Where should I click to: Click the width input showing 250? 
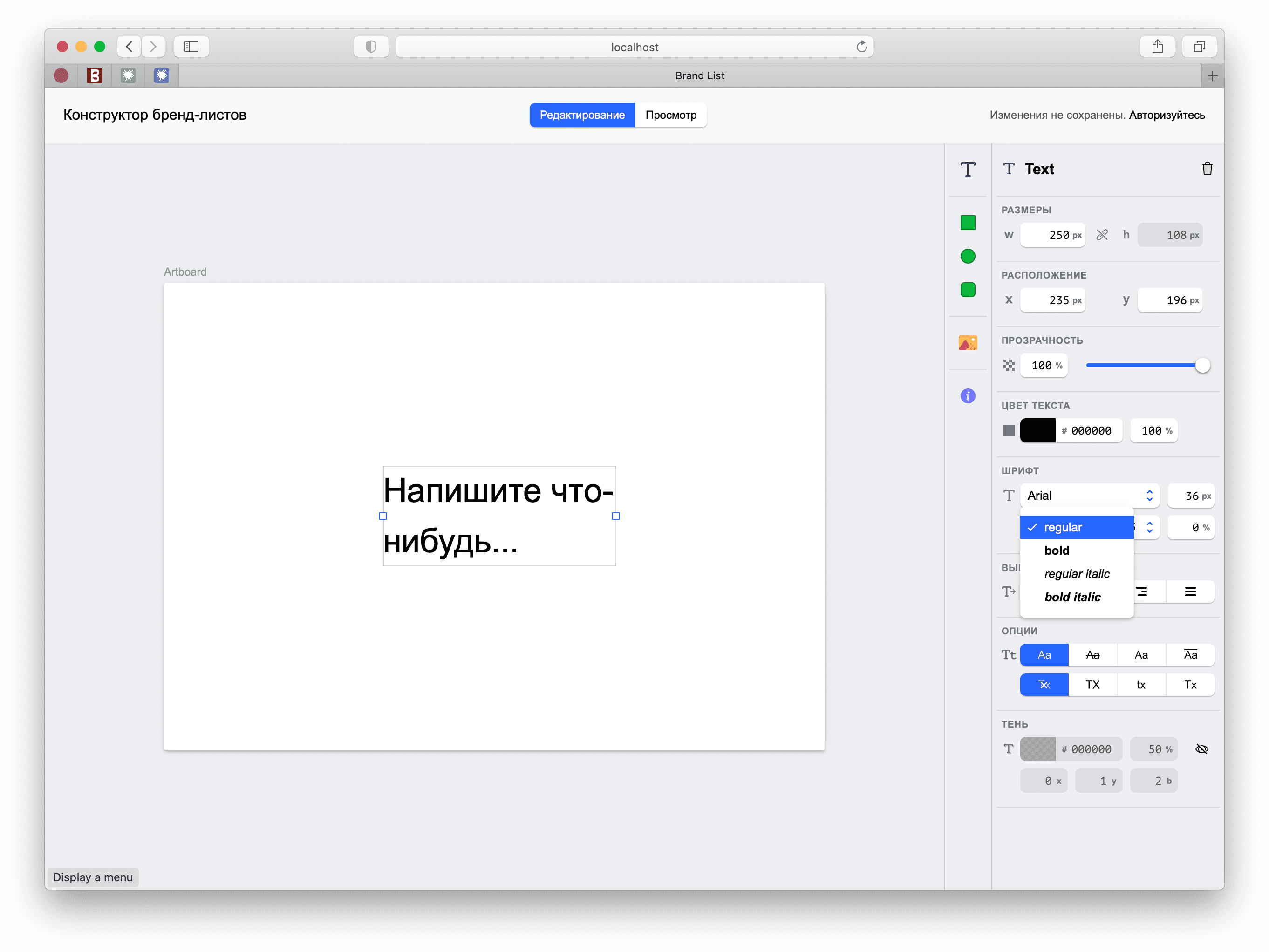click(1052, 235)
